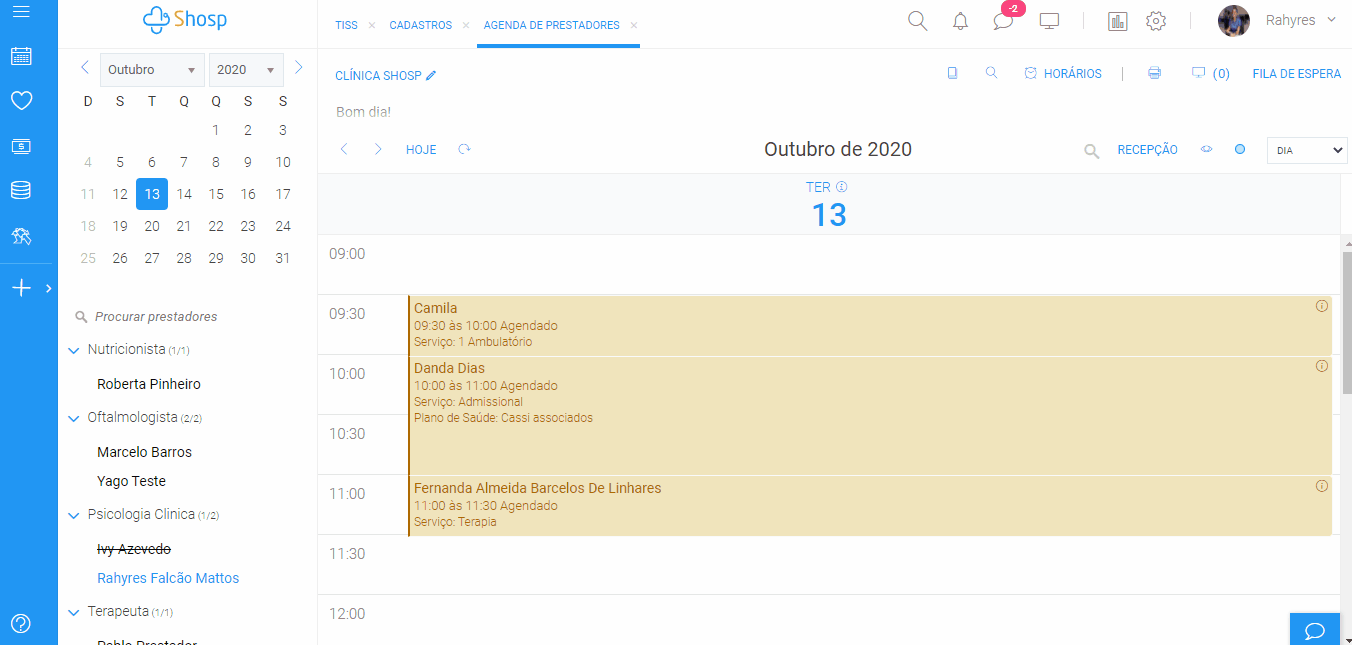
Task: Click the plus add icon in sidebar
Action: point(21,288)
